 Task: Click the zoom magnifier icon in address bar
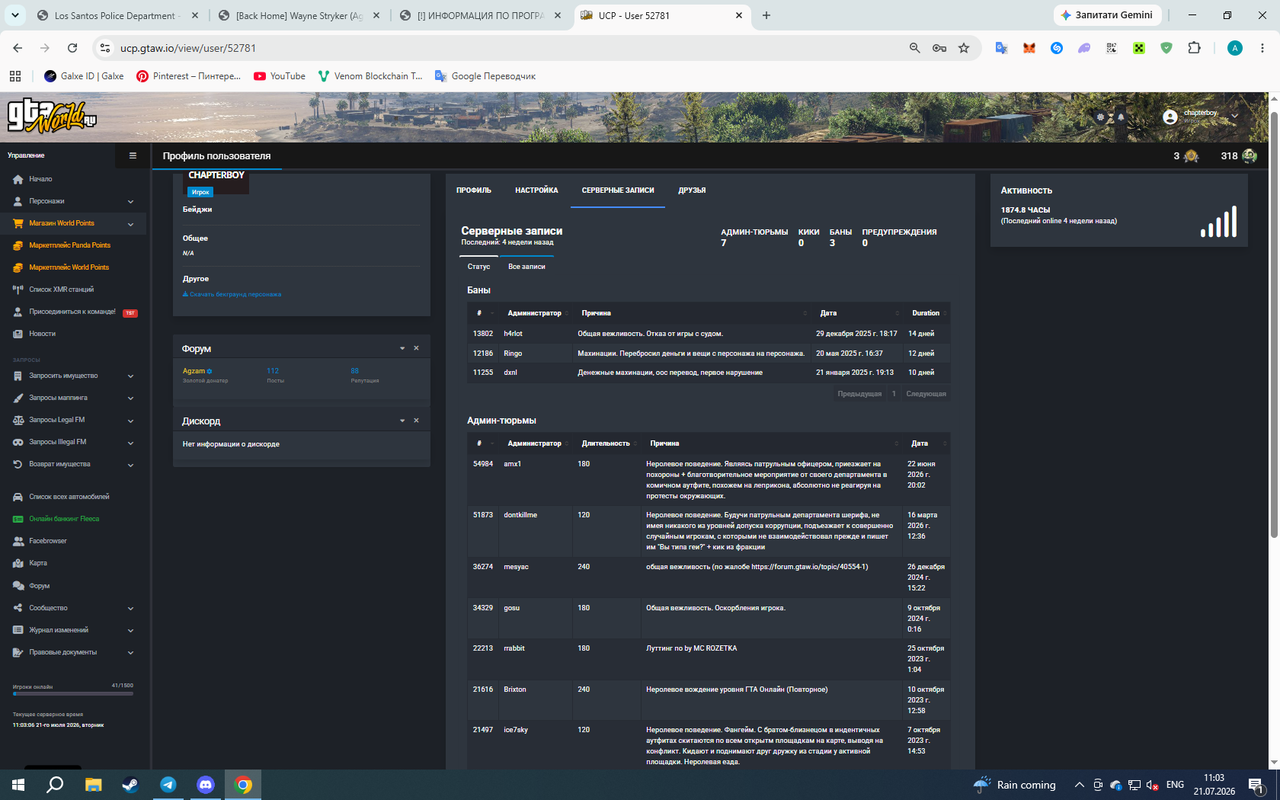coord(914,48)
